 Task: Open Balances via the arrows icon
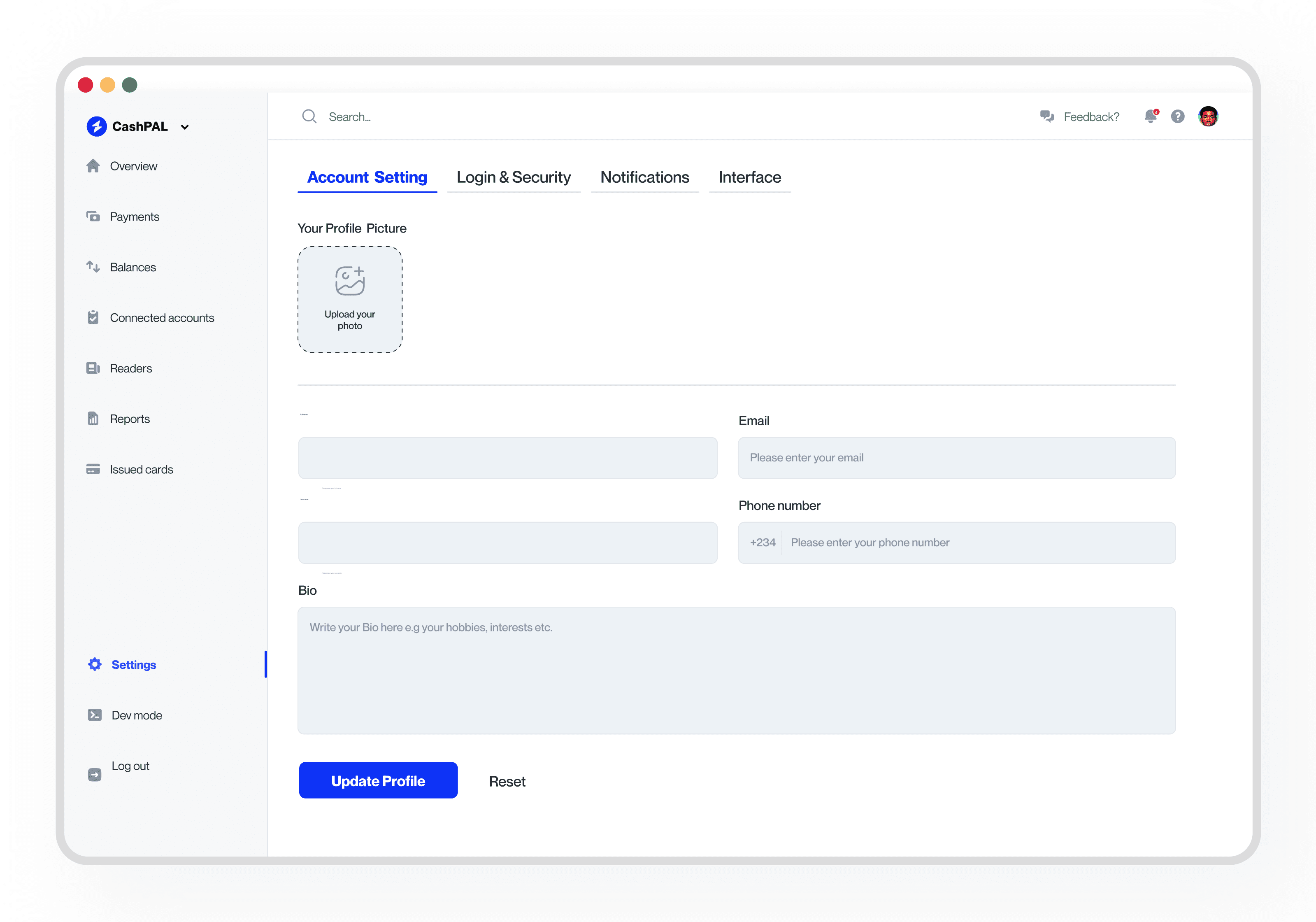pos(94,267)
